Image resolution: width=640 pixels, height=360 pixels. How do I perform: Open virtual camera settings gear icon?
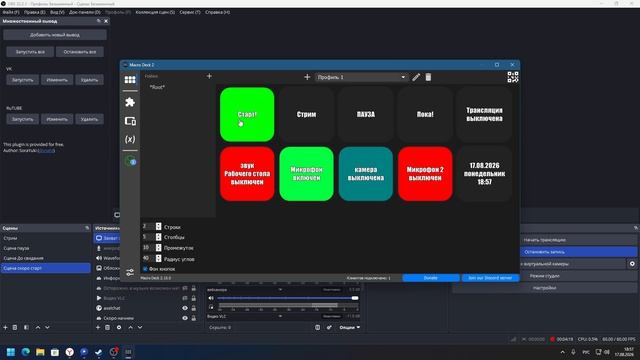coord(632,264)
